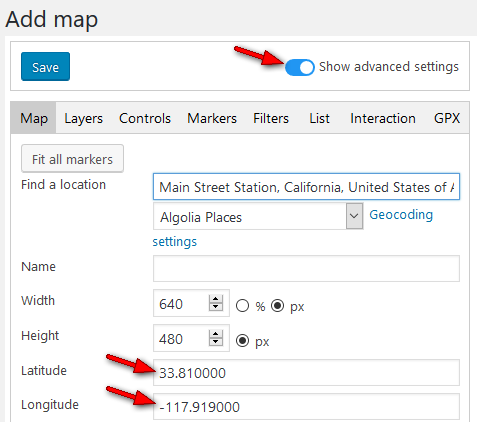Screen dimensions: 477x422
Task: Click the Find a location search field
Action: pos(306,187)
